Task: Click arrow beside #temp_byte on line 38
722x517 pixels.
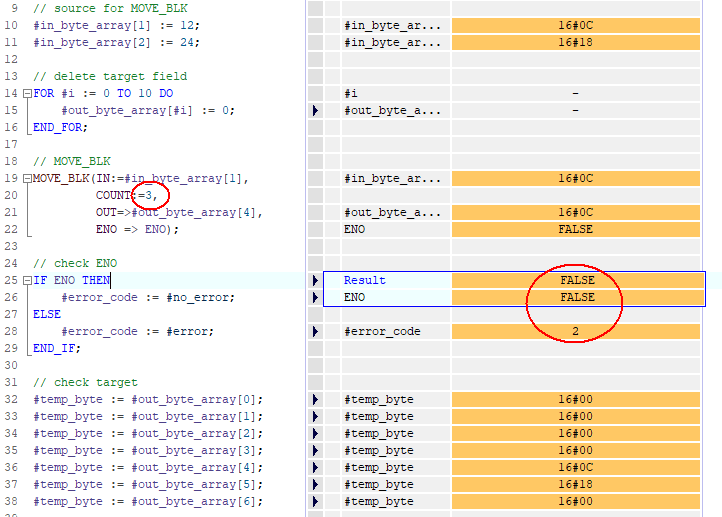Action: click(x=315, y=502)
